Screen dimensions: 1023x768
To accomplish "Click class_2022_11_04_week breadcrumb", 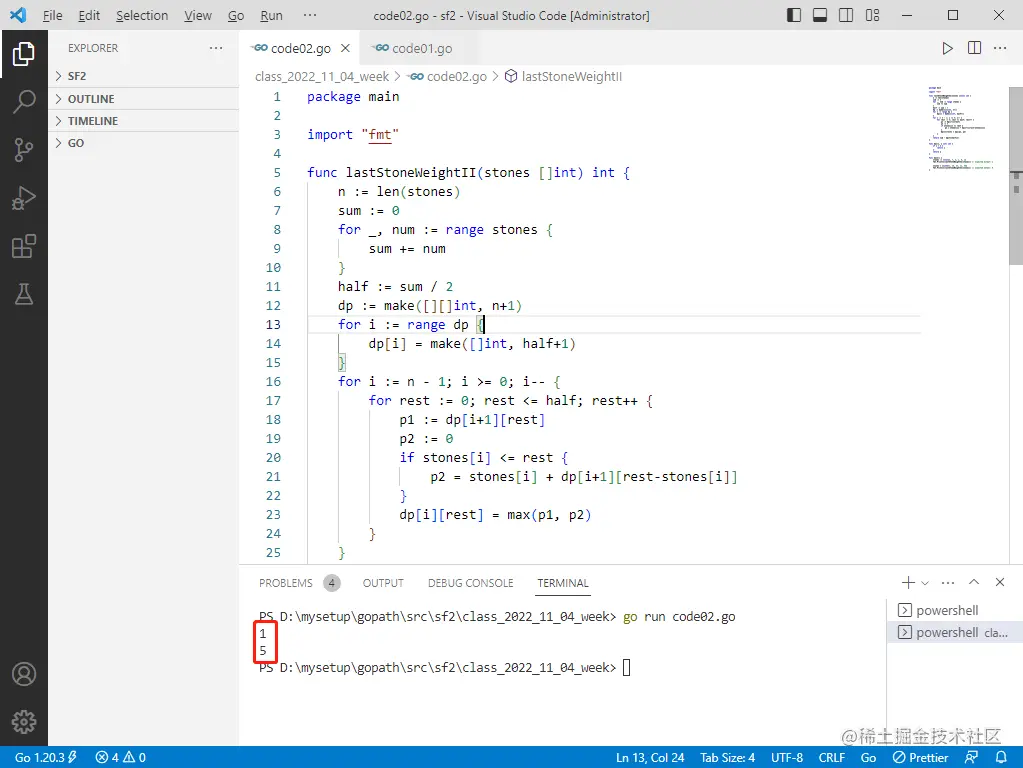I will coord(322,76).
